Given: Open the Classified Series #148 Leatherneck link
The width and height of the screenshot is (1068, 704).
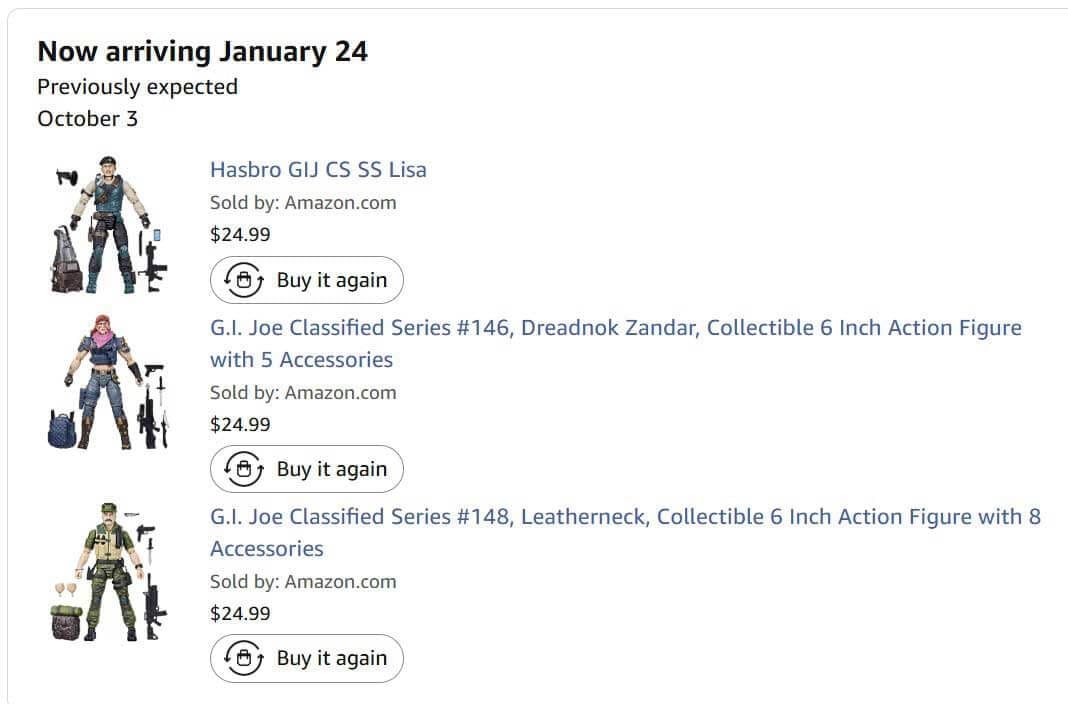Looking at the screenshot, I should (x=625, y=517).
